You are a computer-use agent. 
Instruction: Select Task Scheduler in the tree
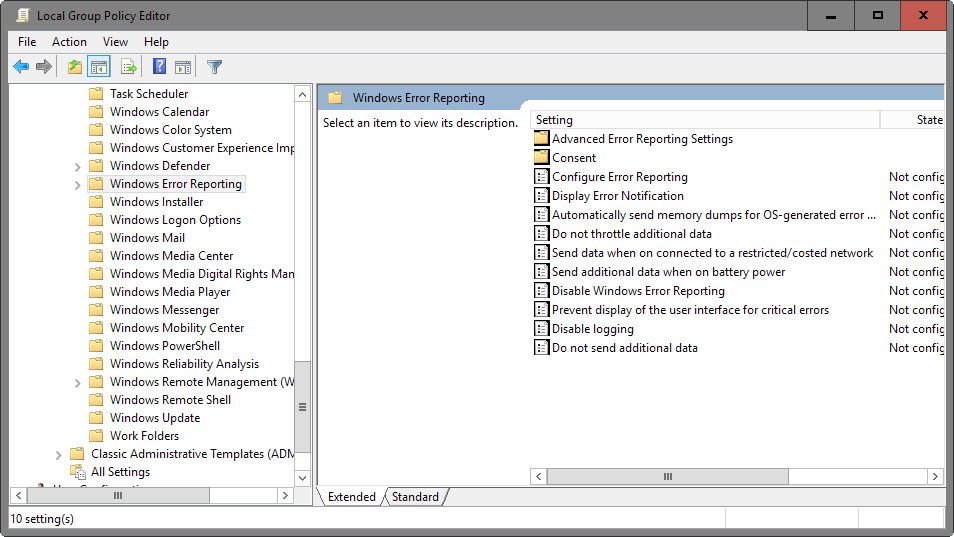click(149, 94)
